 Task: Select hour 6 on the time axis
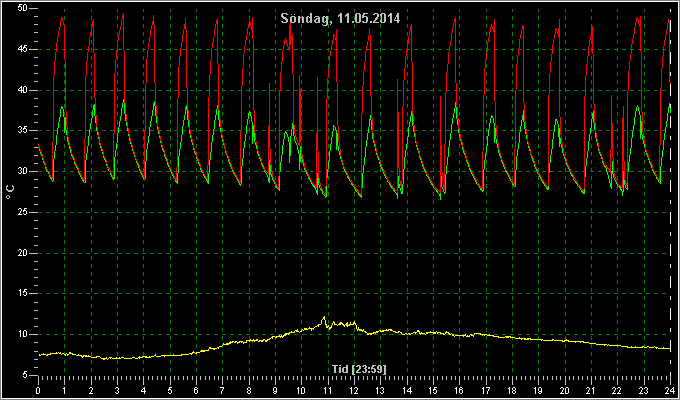pyautogui.click(x=196, y=389)
